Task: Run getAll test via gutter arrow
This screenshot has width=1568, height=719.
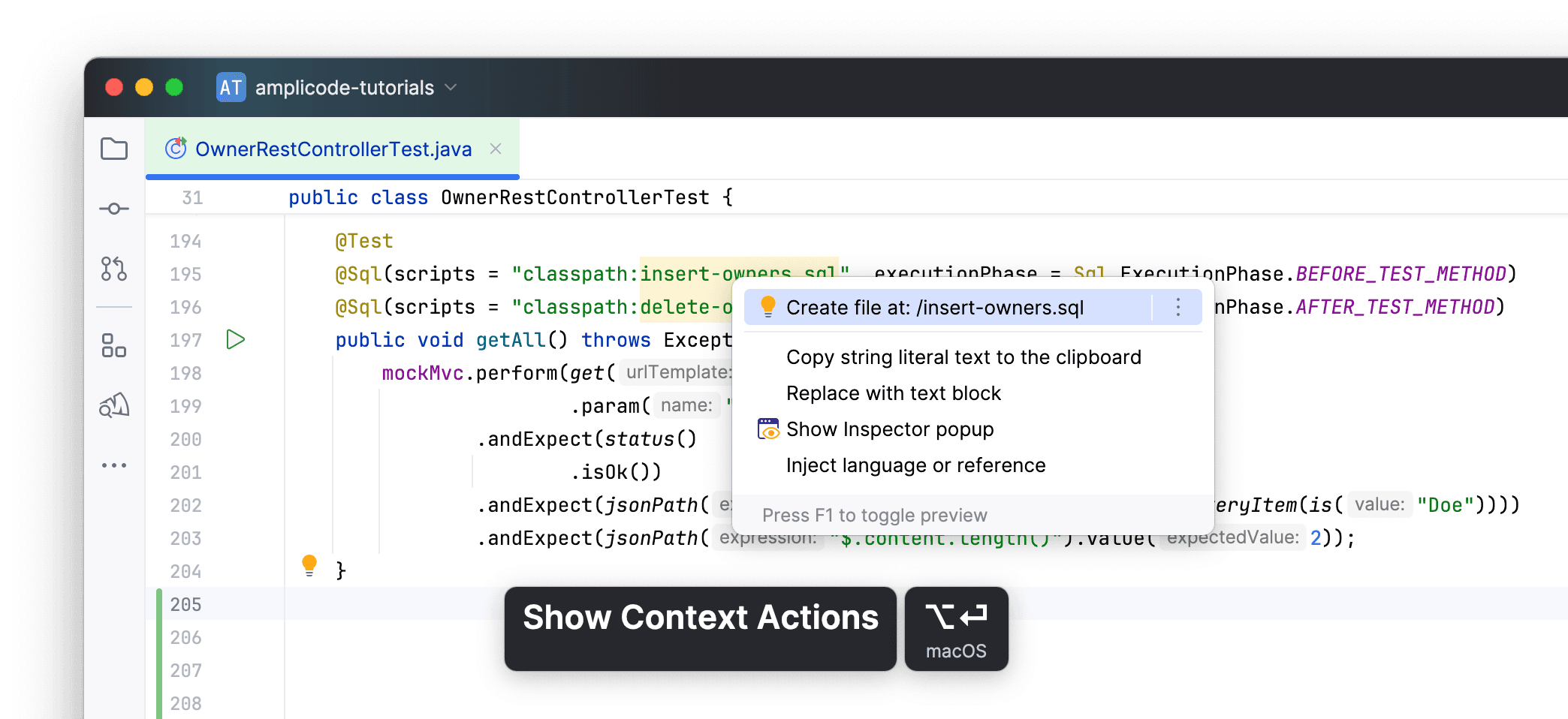Action: (235, 339)
